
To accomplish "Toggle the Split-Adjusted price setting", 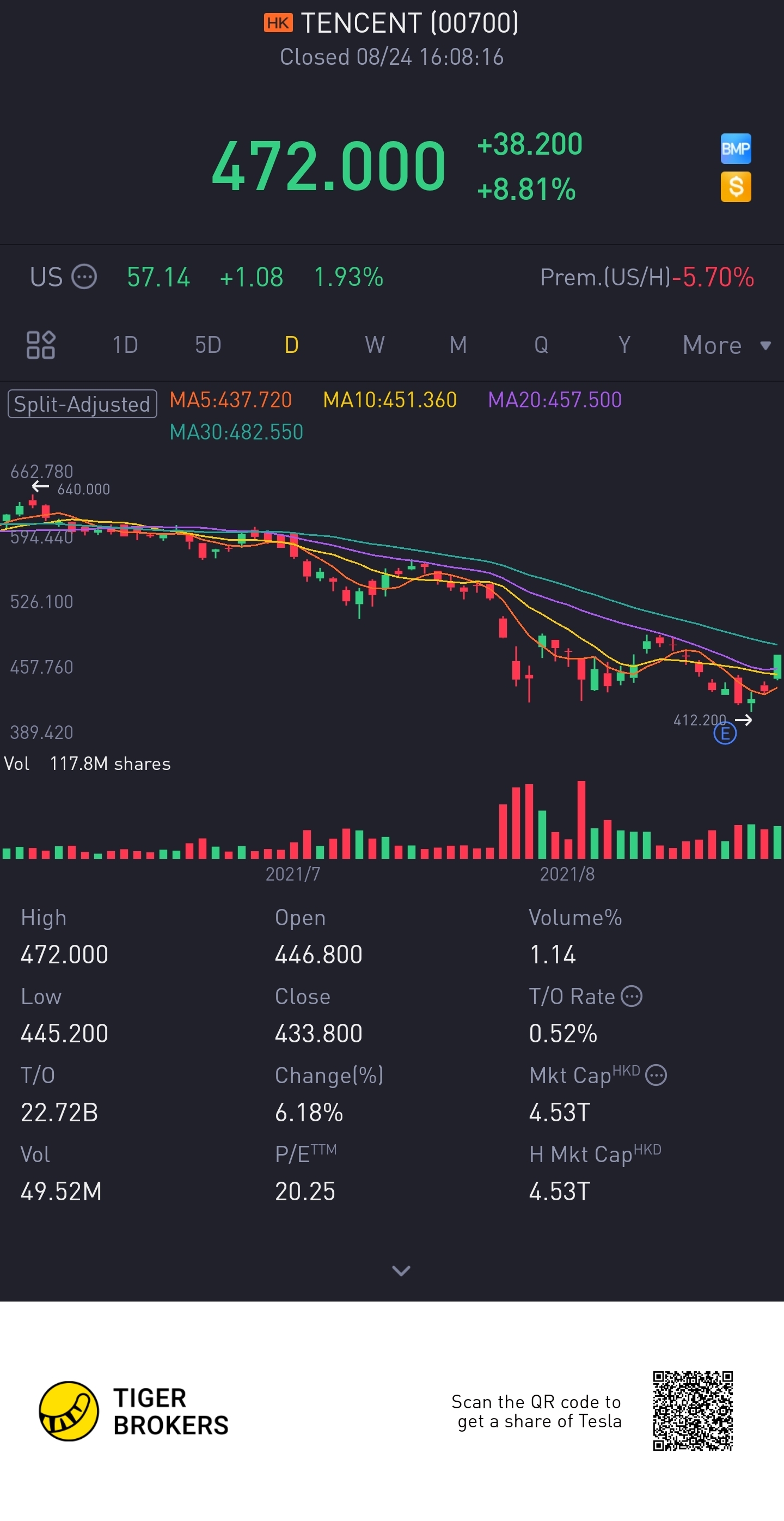I will 82,404.
